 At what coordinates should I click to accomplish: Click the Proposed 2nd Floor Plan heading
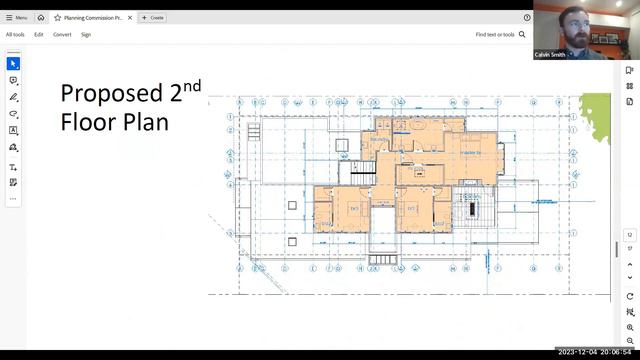(x=131, y=107)
